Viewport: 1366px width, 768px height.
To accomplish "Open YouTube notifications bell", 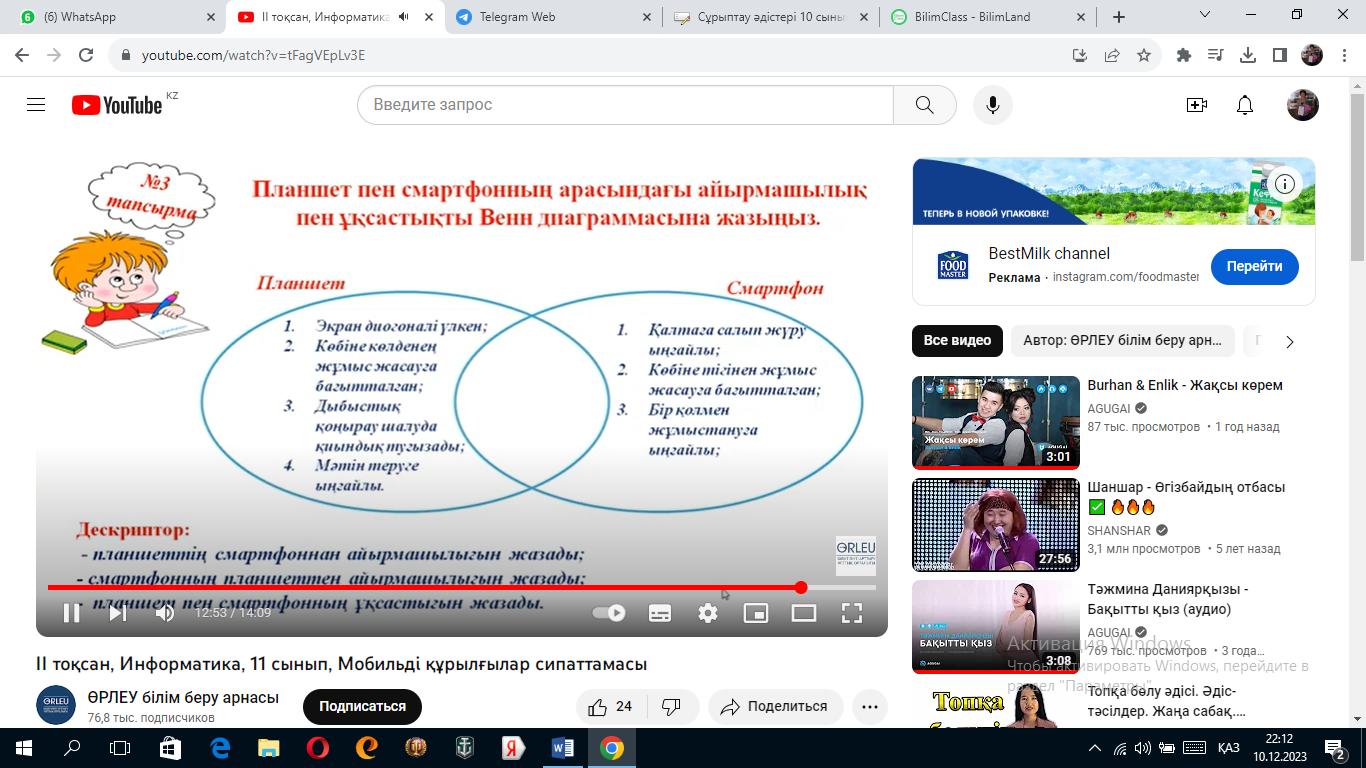I will click(1245, 105).
